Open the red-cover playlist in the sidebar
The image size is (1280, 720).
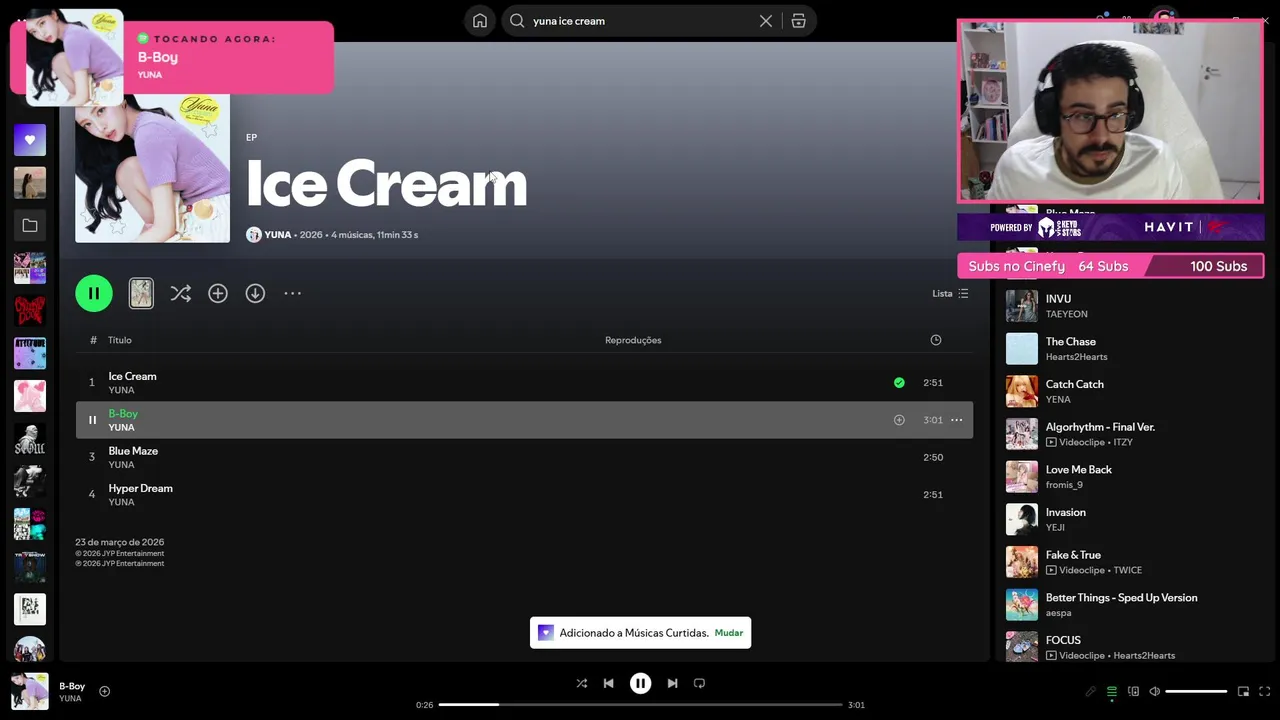coord(30,310)
